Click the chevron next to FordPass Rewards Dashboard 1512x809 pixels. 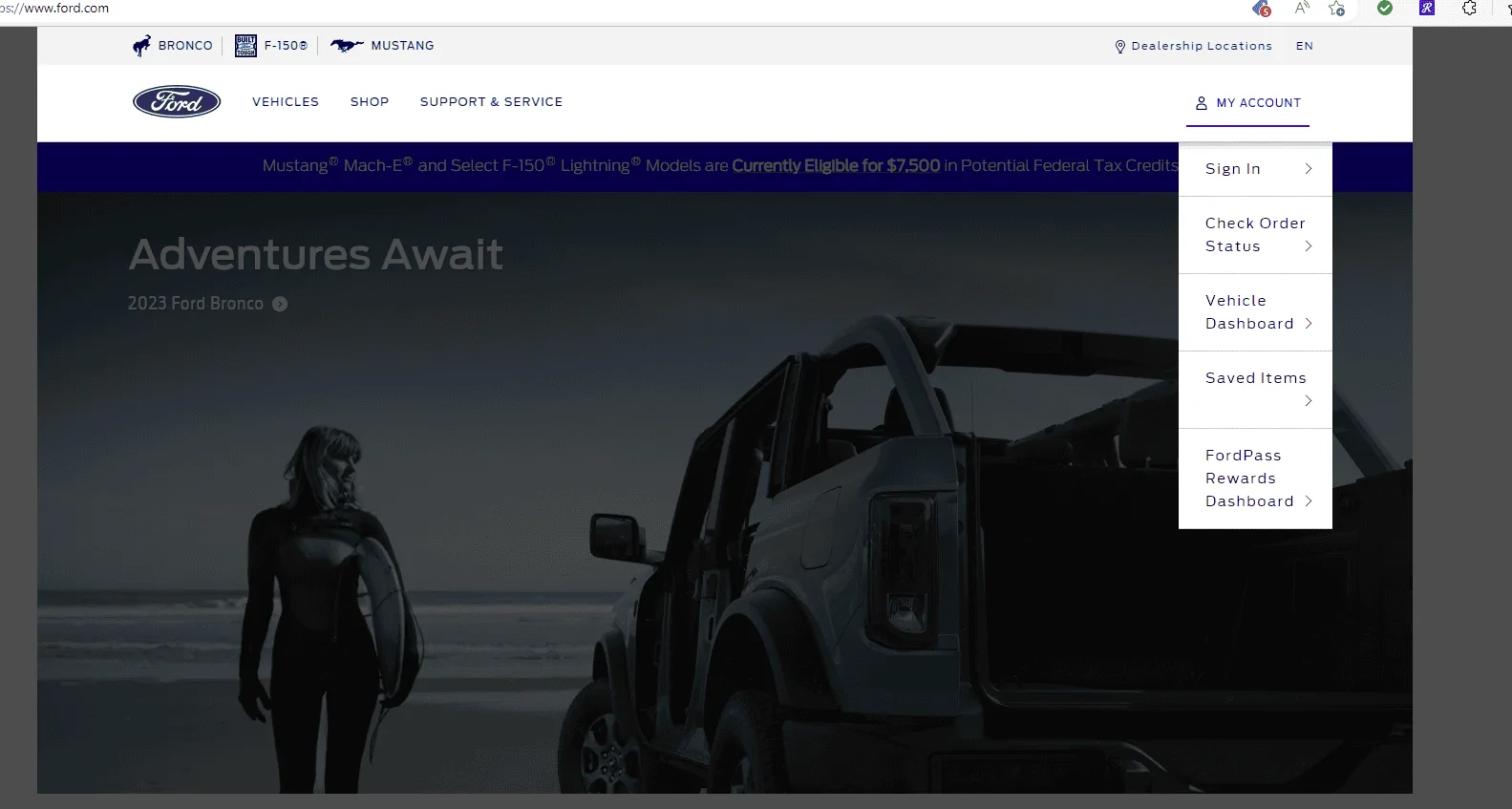[x=1309, y=501]
